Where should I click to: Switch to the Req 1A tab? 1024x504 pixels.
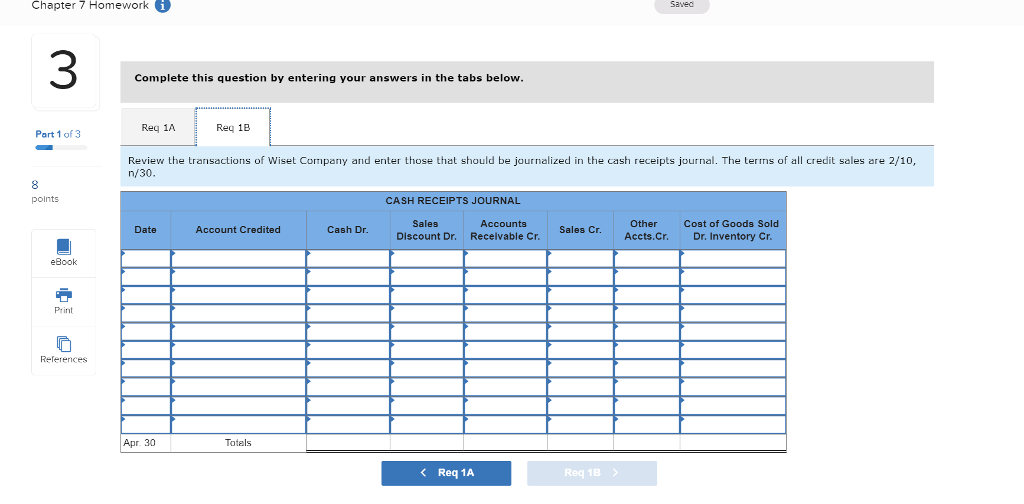coord(158,127)
